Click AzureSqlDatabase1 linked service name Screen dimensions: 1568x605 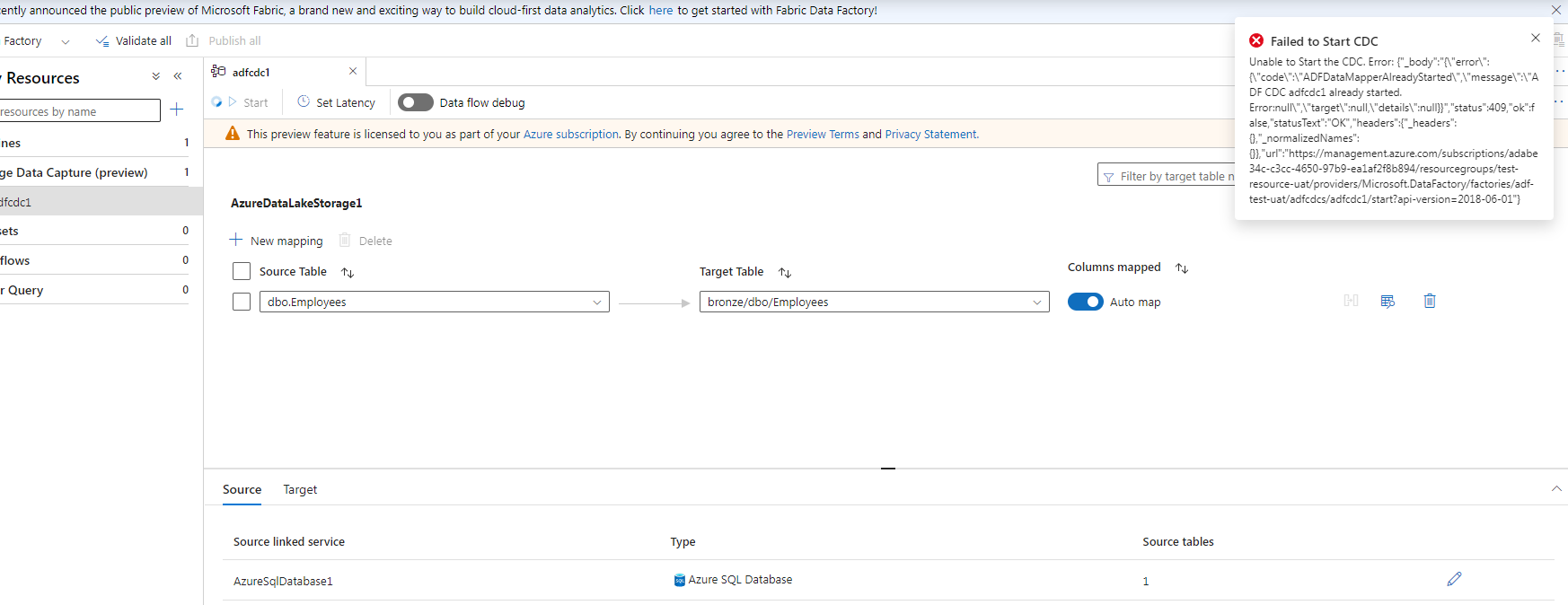coord(283,582)
